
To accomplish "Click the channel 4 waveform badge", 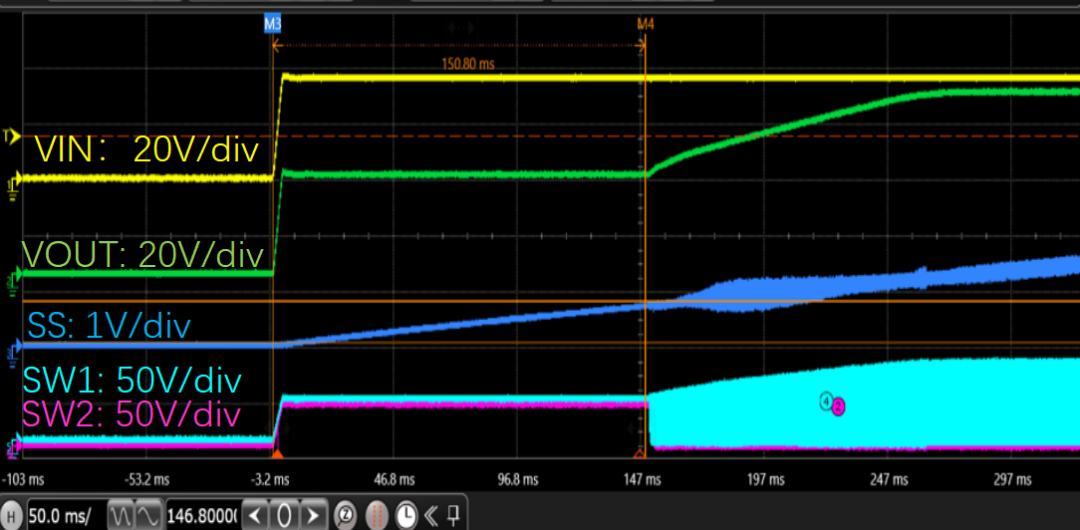I will (x=827, y=401).
